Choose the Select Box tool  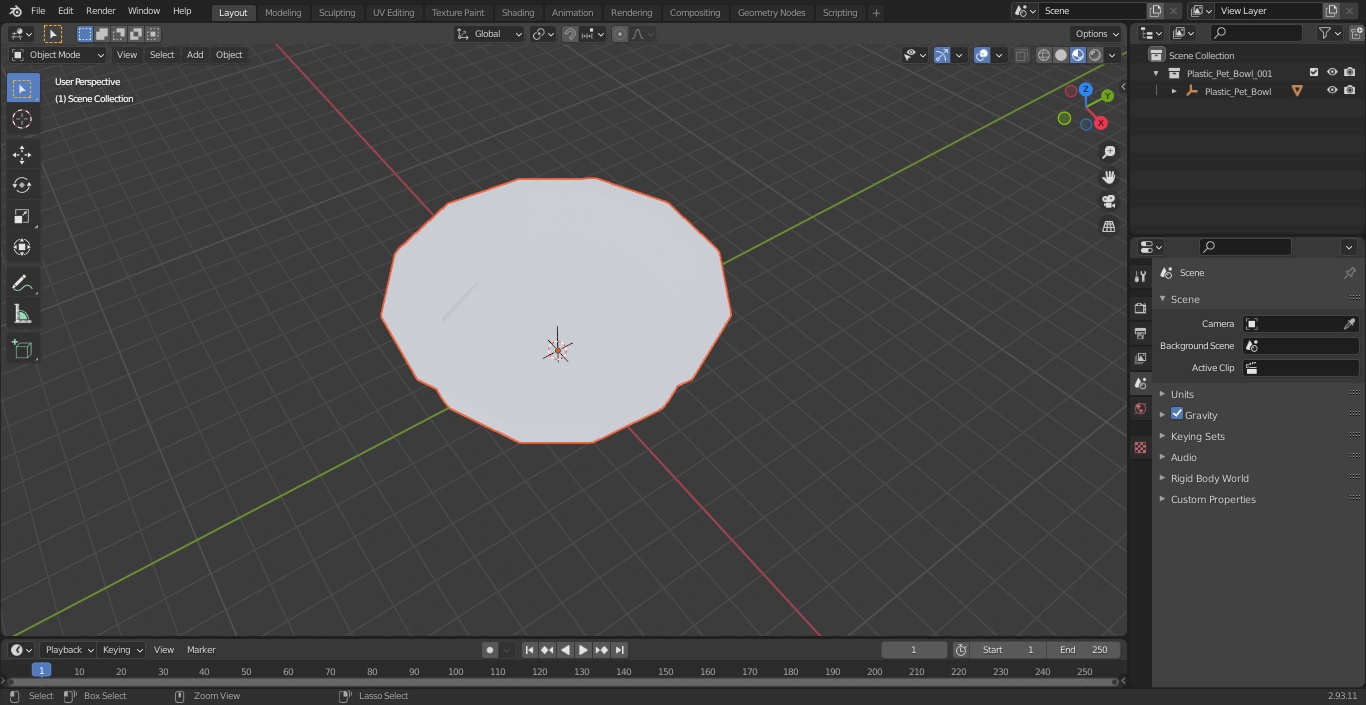click(22, 88)
